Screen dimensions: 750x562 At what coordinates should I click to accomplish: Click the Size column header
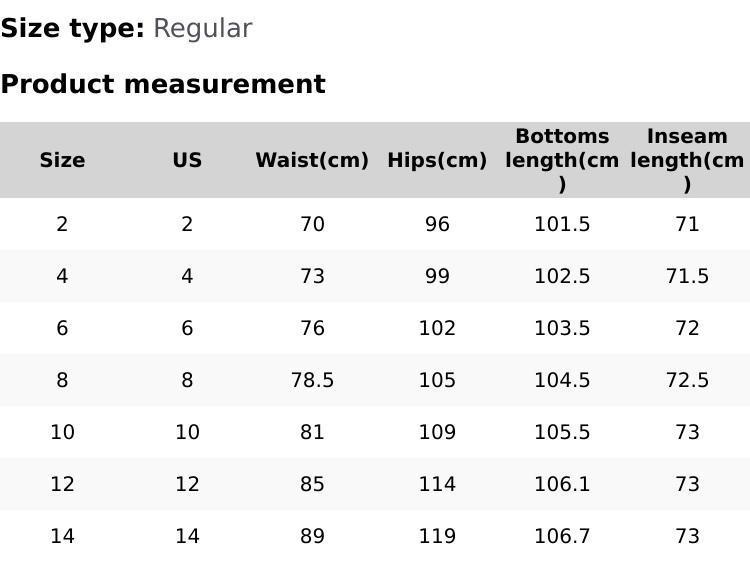click(x=62, y=160)
